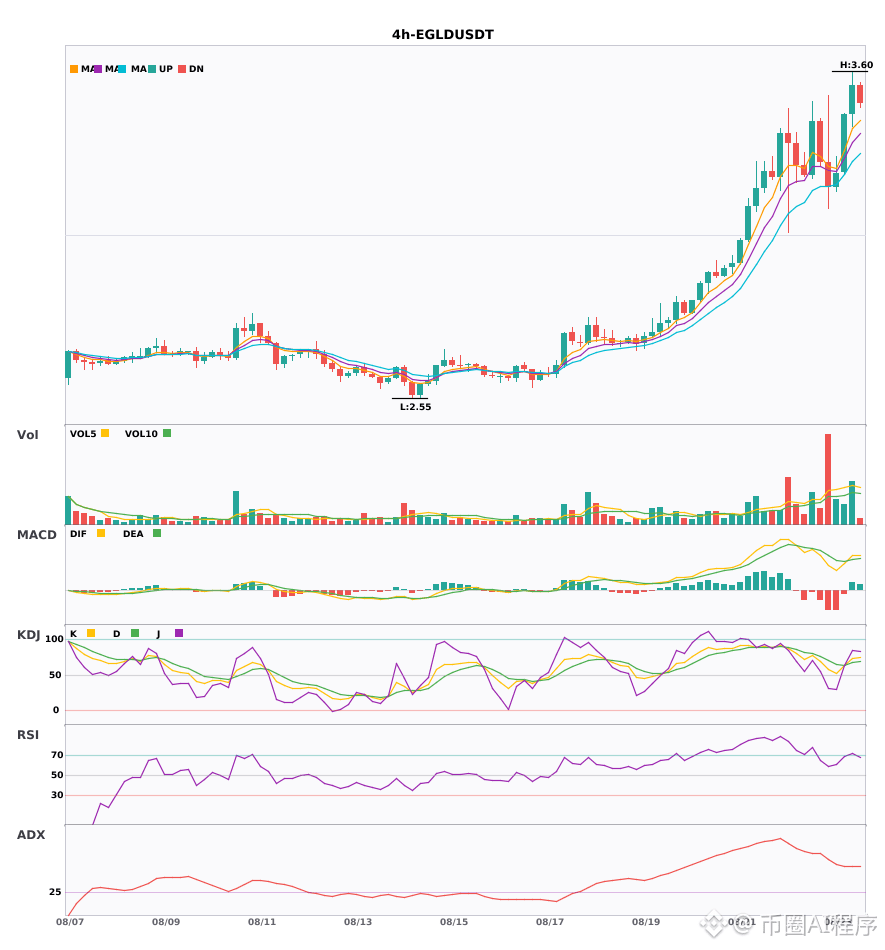Click the purple MA legend swatch

click(x=98, y=69)
